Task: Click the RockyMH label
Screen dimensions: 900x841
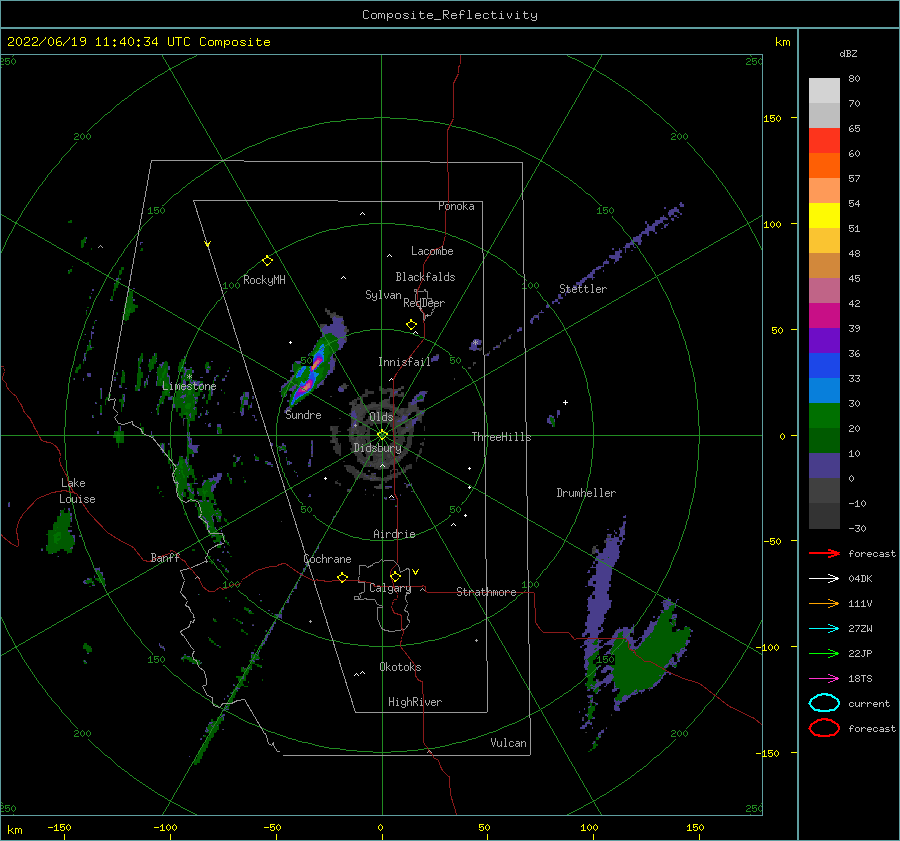Action: click(x=264, y=280)
